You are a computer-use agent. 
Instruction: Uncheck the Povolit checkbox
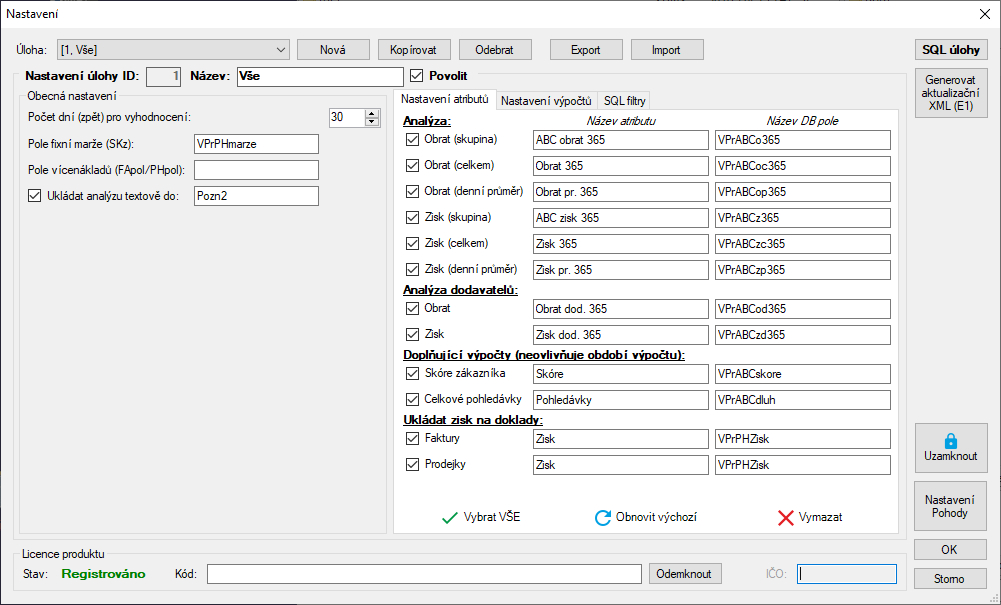click(418, 76)
